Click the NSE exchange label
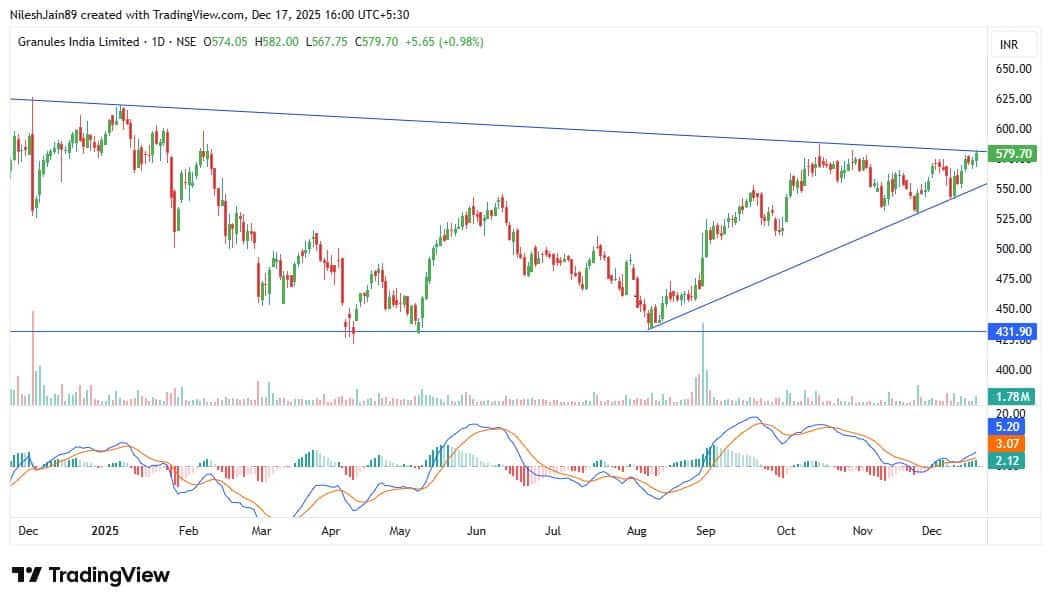Image resolution: width=1051 pixels, height=605 pixels. pos(186,42)
